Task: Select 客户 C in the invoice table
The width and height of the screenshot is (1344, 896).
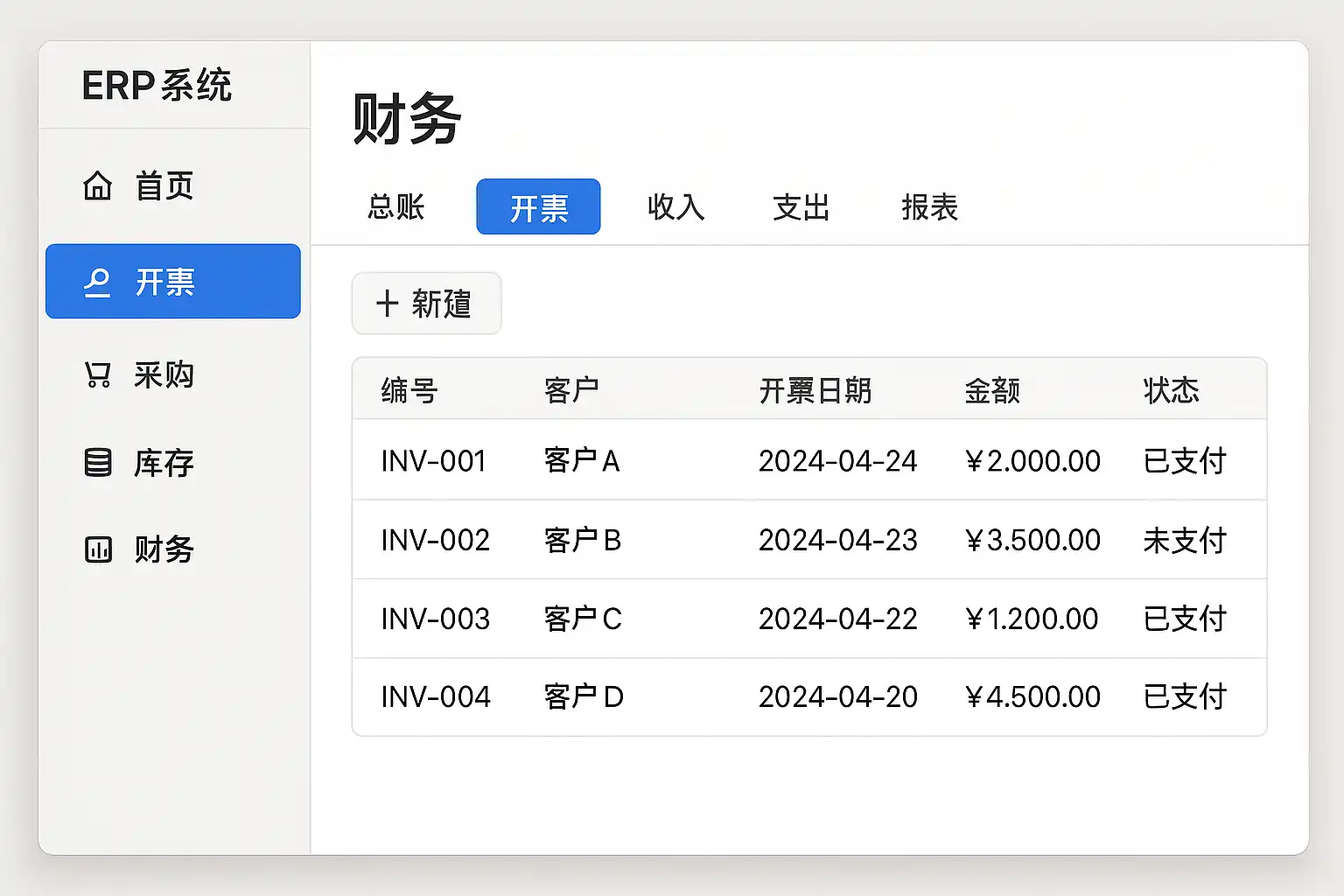Action: [x=582, y=619]
